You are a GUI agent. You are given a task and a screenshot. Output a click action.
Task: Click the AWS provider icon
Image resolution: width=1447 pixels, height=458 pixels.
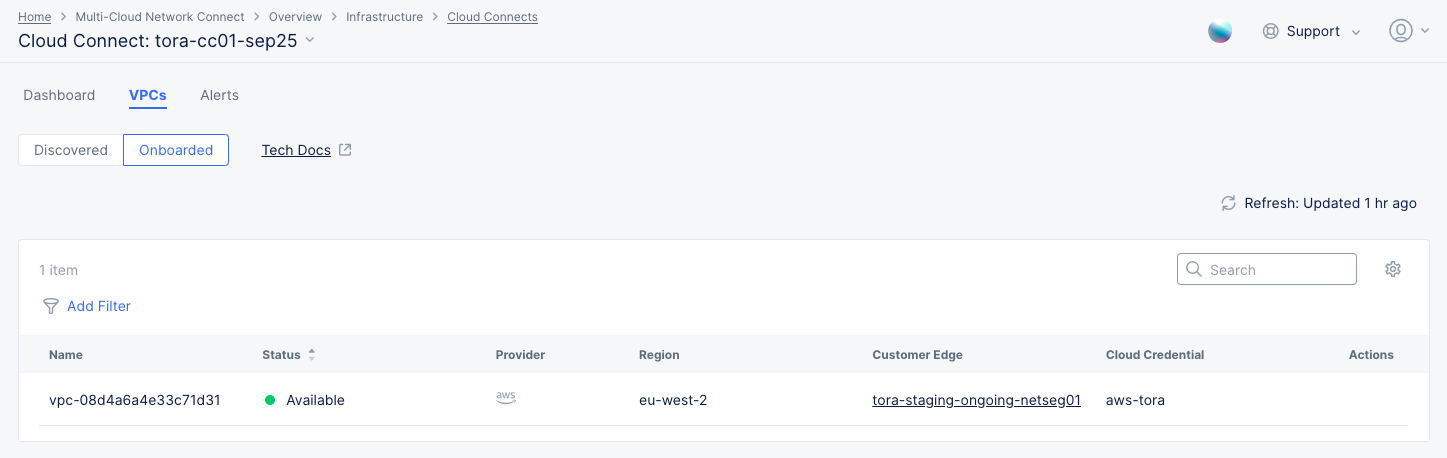(x=506, y=399)
